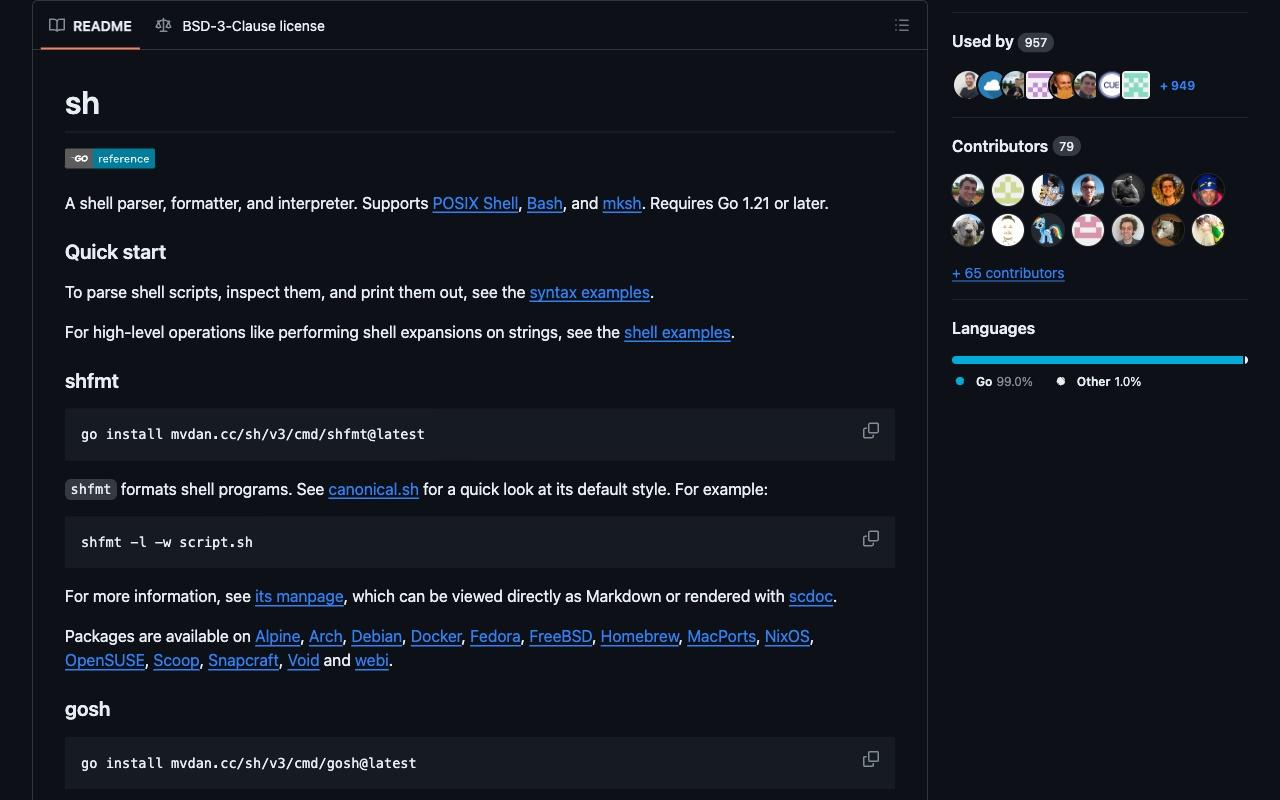This screenshot has height=800, width=1280.
Task: Open the Void package link
Action: click(303, 660)
